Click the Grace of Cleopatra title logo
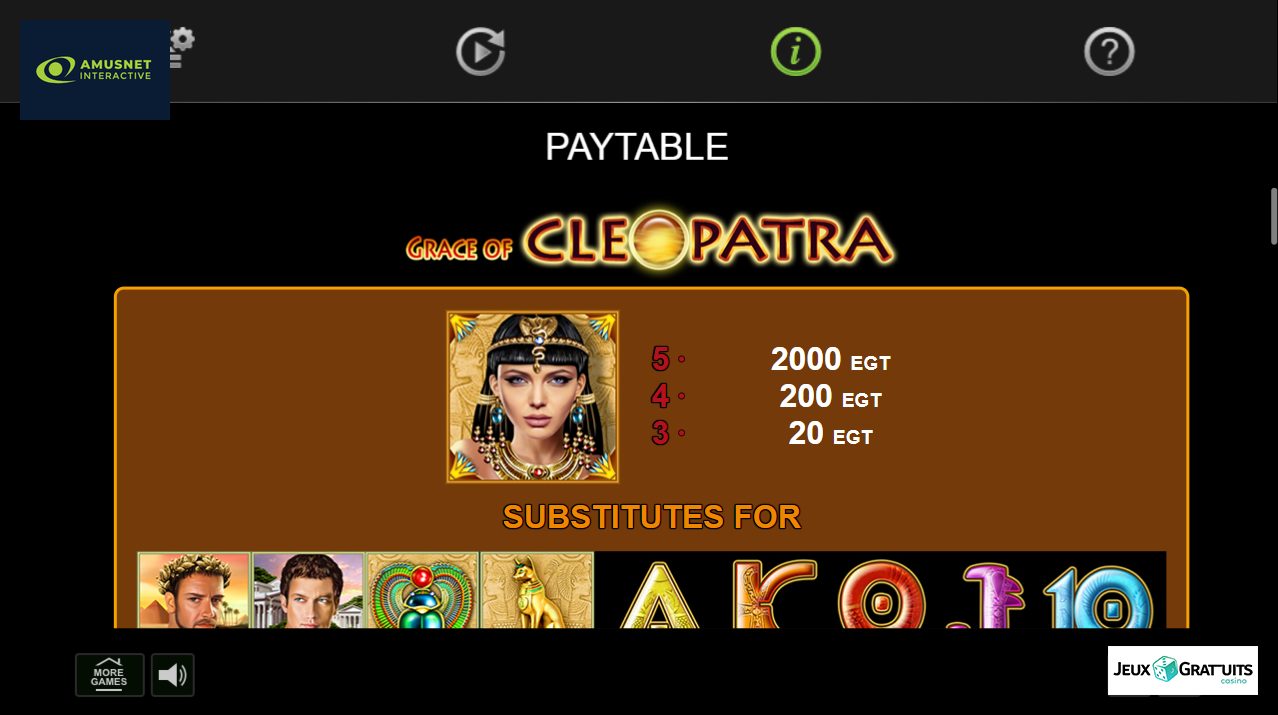 [650, 240]
